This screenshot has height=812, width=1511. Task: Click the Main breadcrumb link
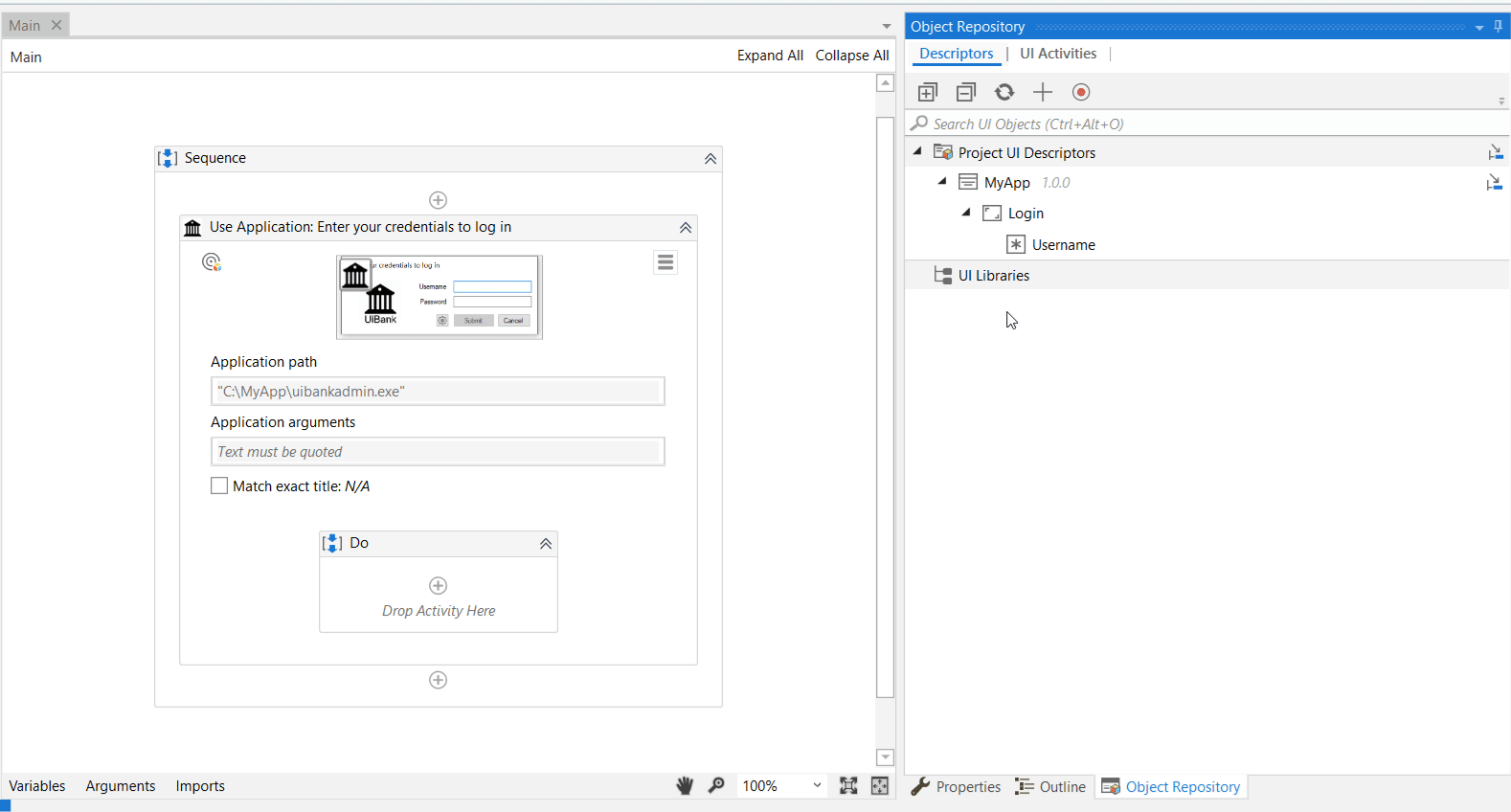click(26, 57)
